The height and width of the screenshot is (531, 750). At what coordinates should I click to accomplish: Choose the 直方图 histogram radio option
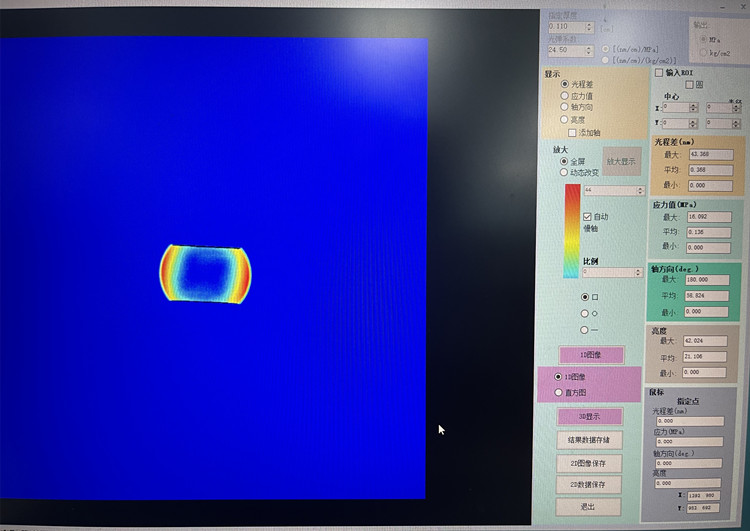point(558,393)
